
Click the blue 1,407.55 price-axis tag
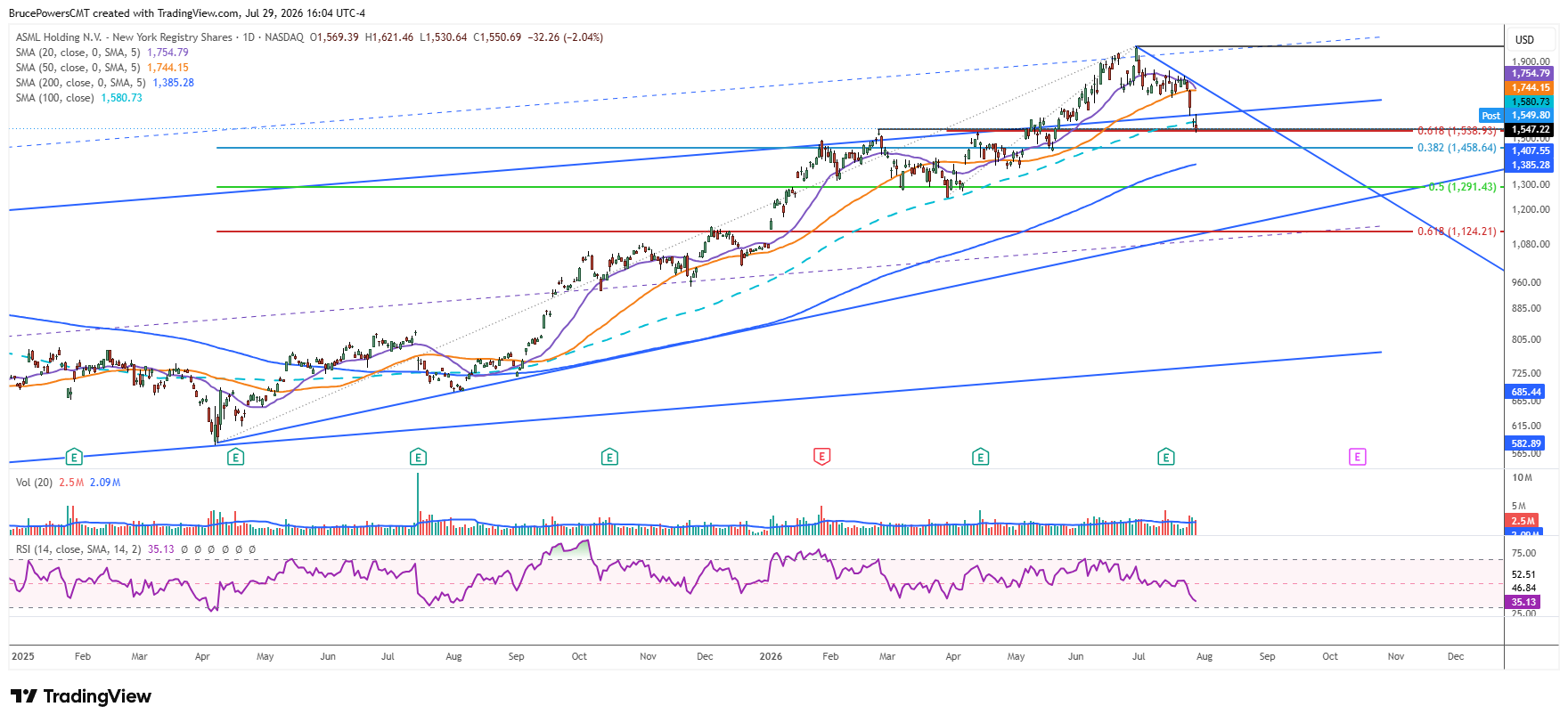click(1531, 151)
